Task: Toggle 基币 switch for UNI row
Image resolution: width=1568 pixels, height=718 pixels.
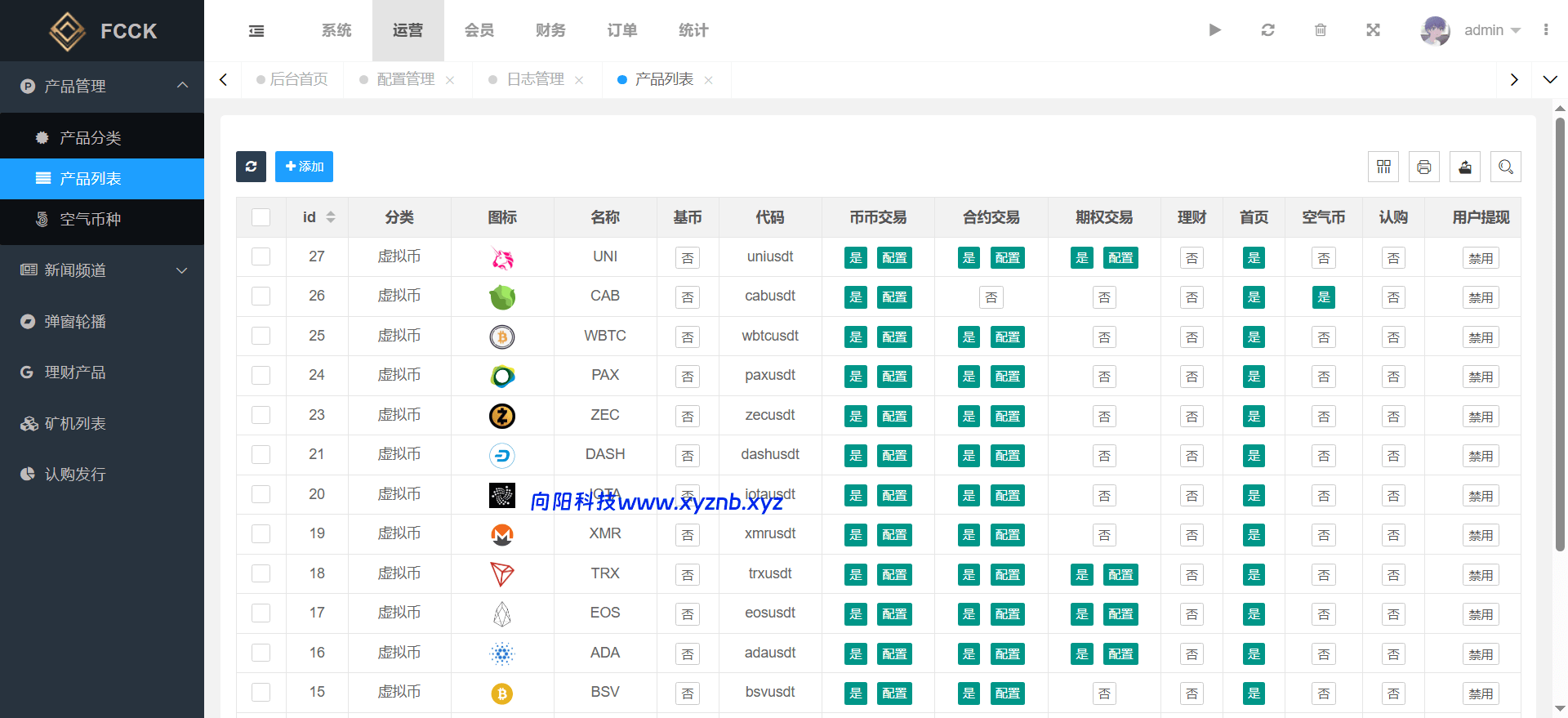Action: click(688, 258)
